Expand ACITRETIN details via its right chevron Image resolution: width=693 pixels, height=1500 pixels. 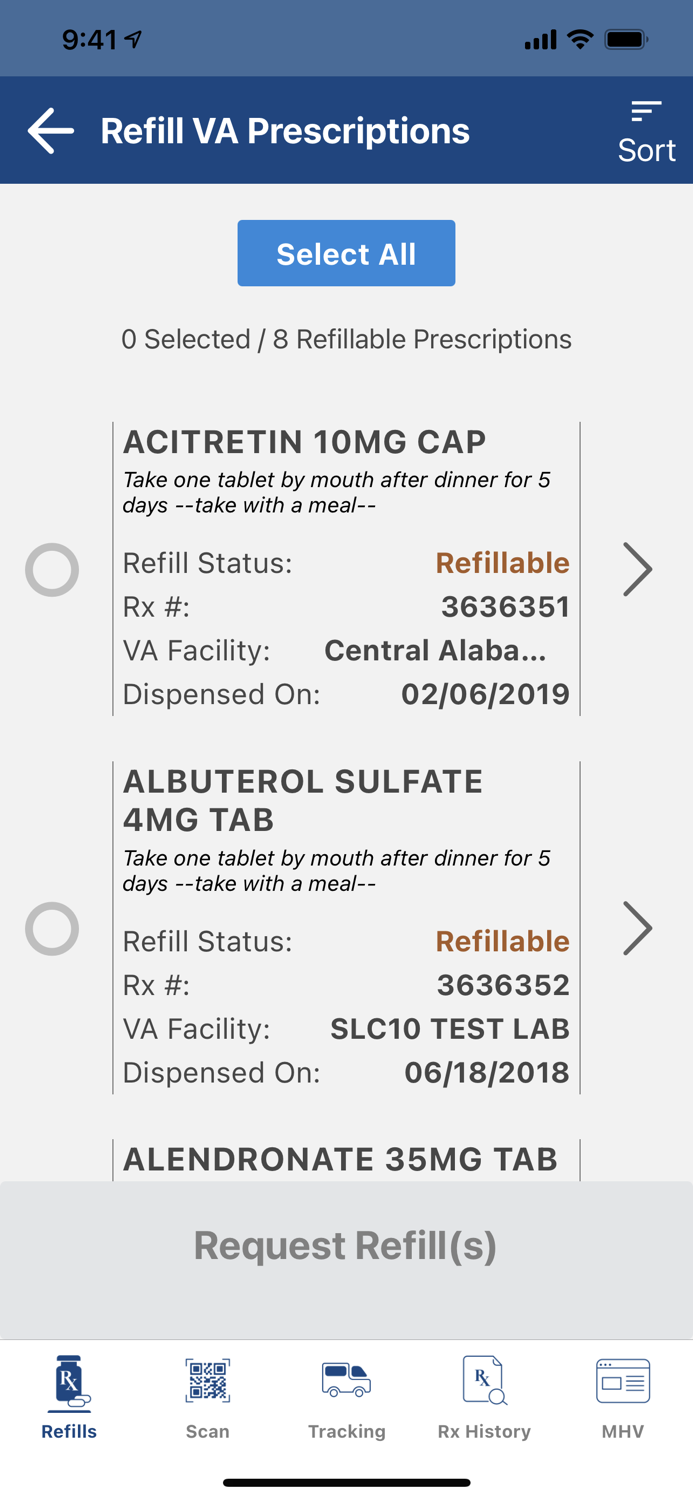[637, 570]
